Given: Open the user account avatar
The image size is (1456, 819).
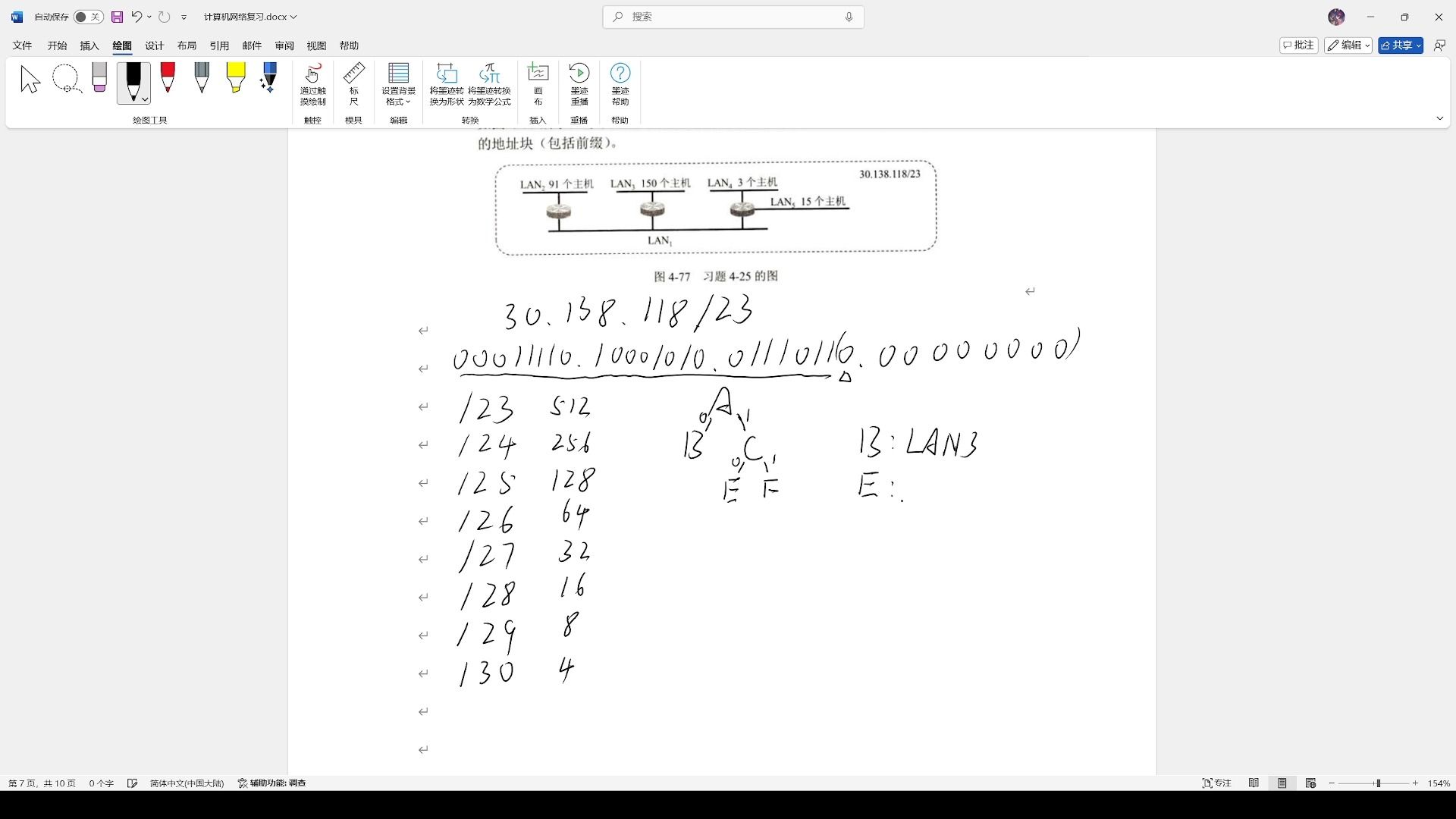Looking at the screenshot, I should point(1336,17).
